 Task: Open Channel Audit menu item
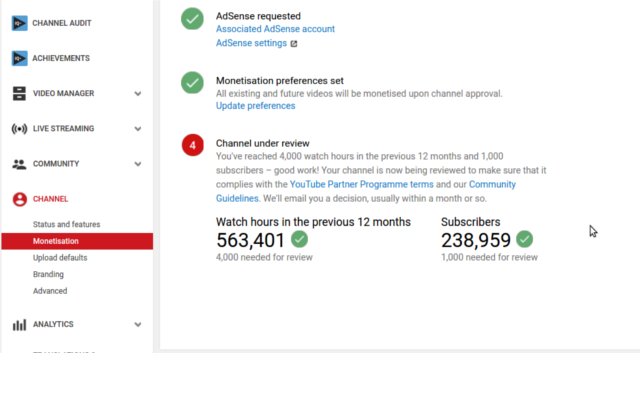(x=62, y=23)
